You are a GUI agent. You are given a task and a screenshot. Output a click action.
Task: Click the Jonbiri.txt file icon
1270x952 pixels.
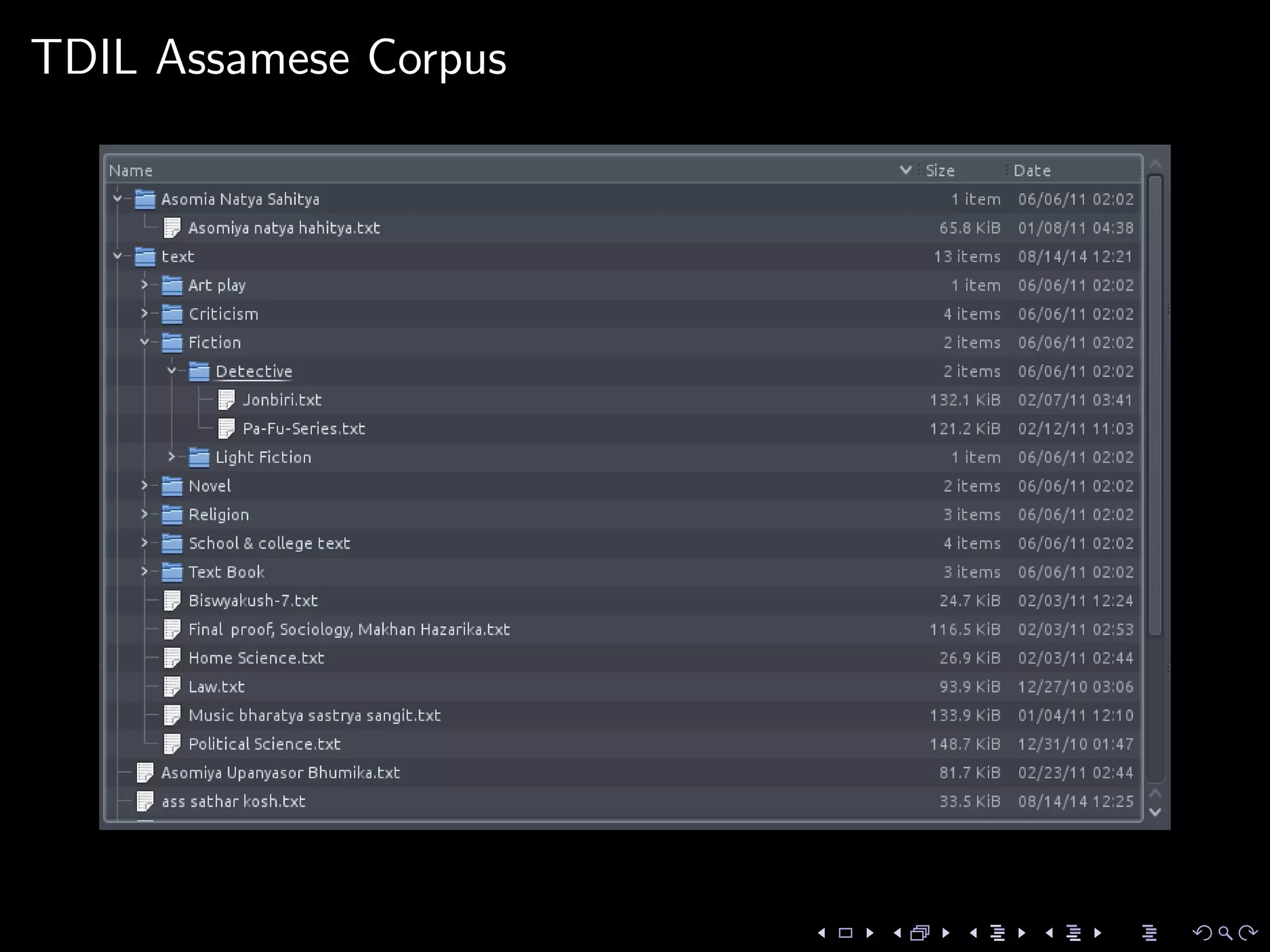[226, 400]
